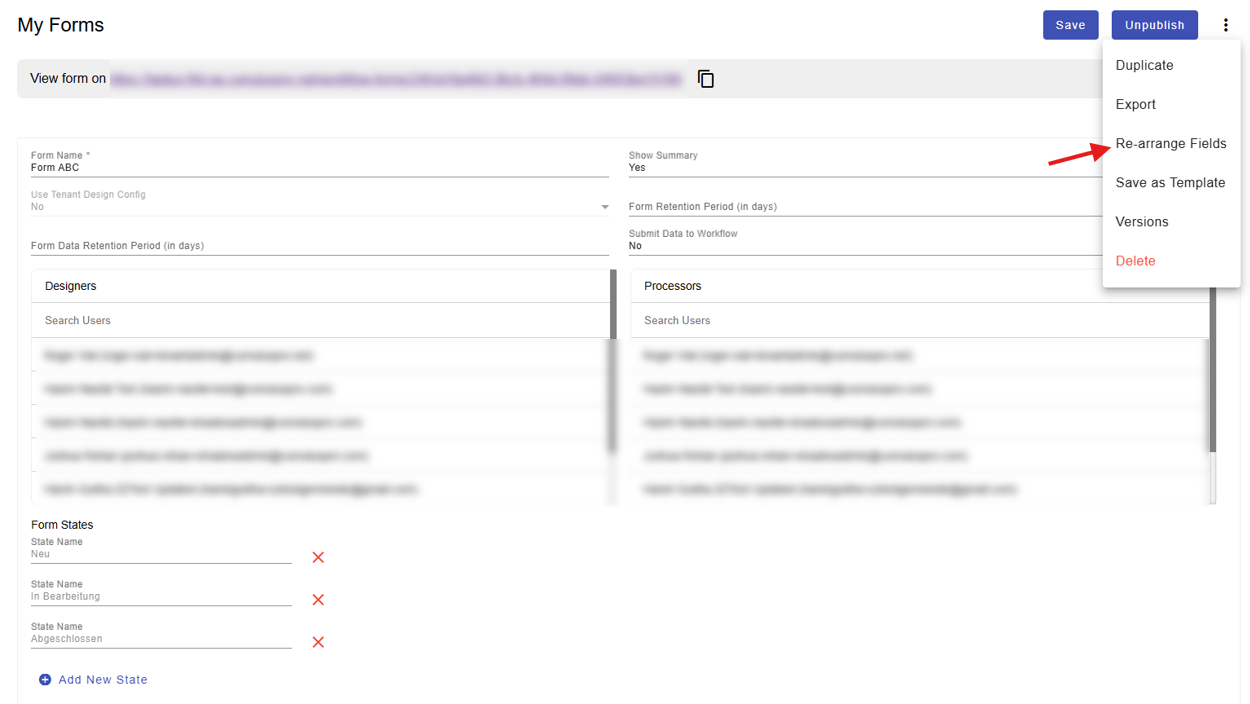Choose Export in the options menu
Viewport: 1250px width, 704px height.
tap(1135, 104)
